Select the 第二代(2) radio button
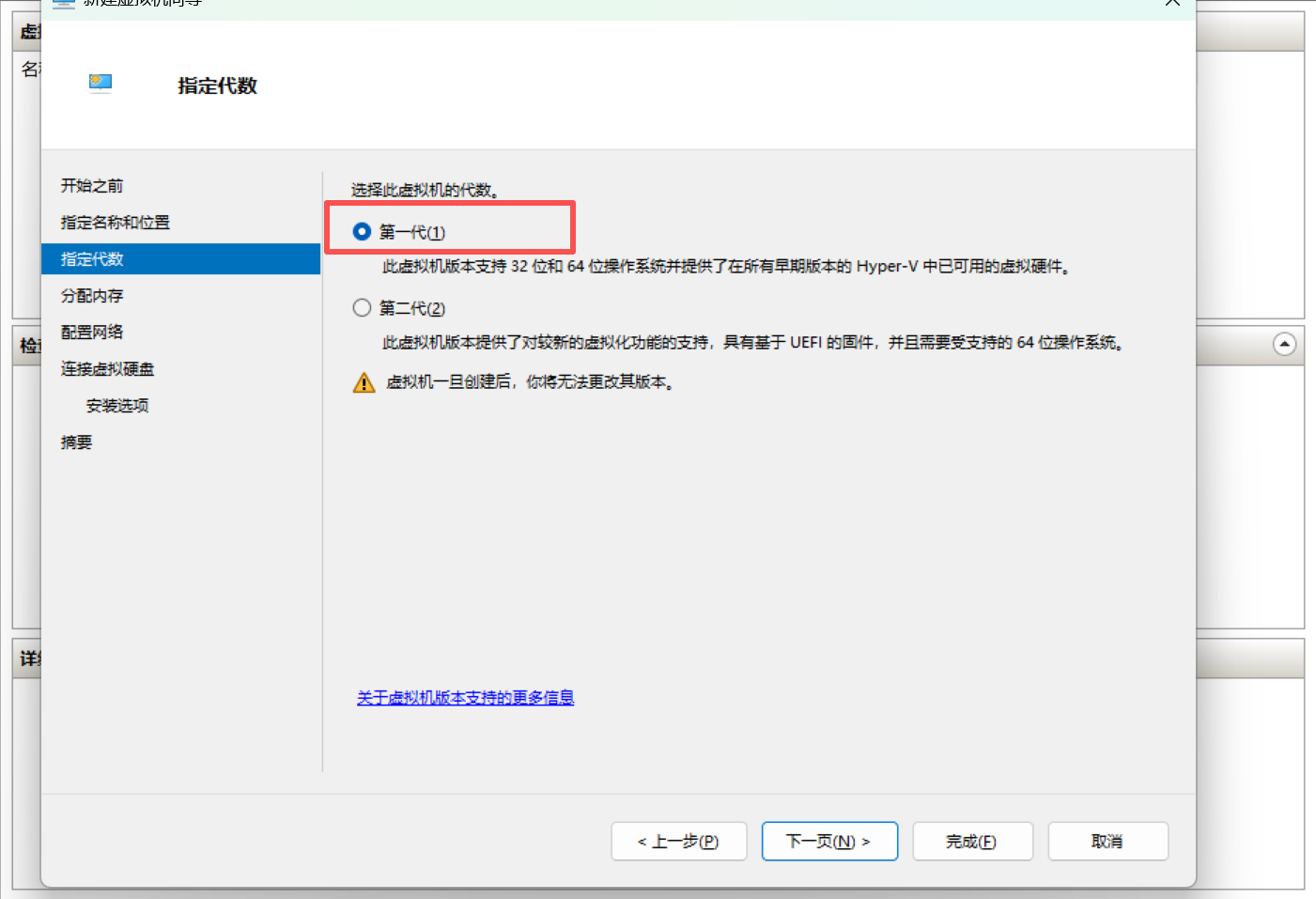 click(x=362, y=308)
